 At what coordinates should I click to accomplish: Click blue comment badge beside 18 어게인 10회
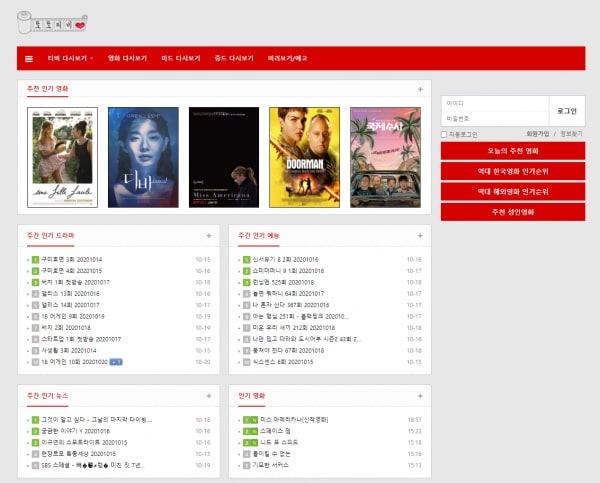pyautogui.click(x=116, y=362)
